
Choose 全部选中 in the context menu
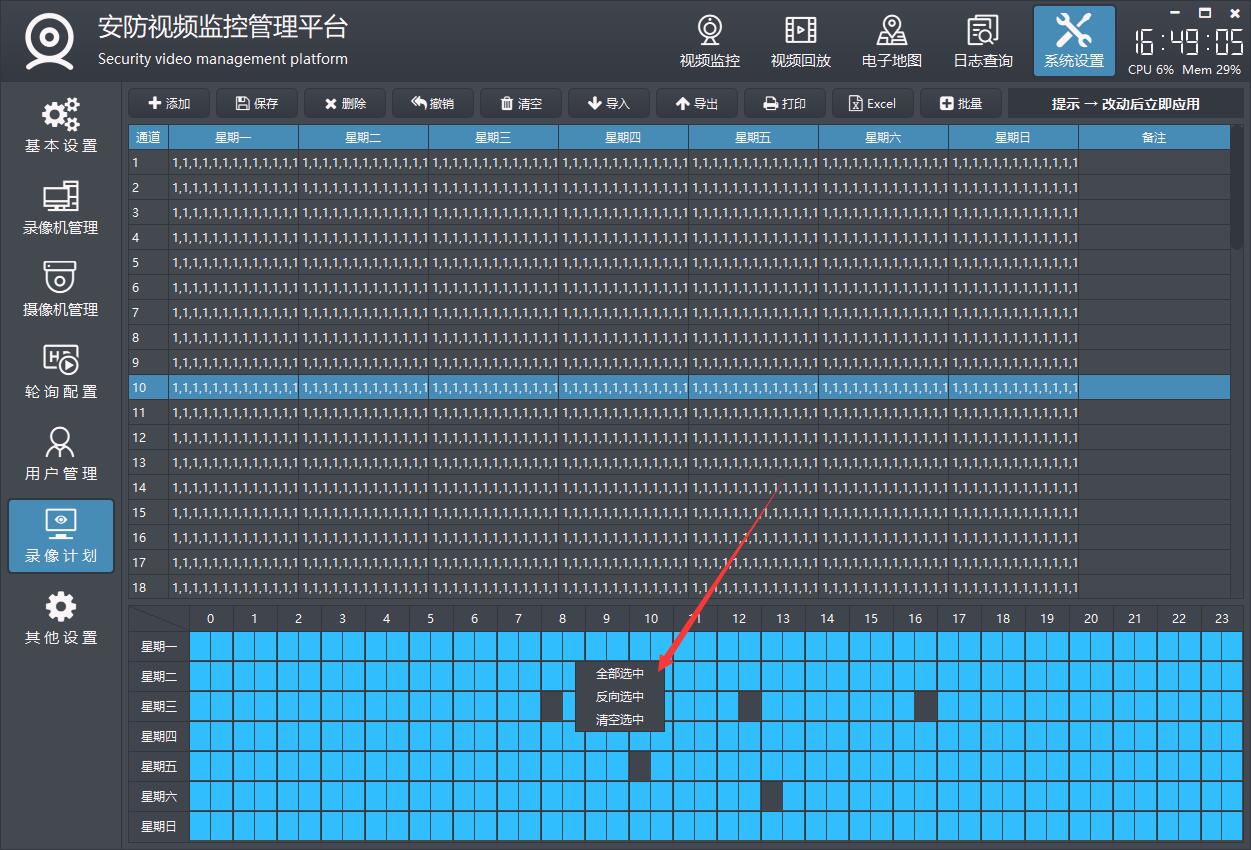[x=620, y=674]
